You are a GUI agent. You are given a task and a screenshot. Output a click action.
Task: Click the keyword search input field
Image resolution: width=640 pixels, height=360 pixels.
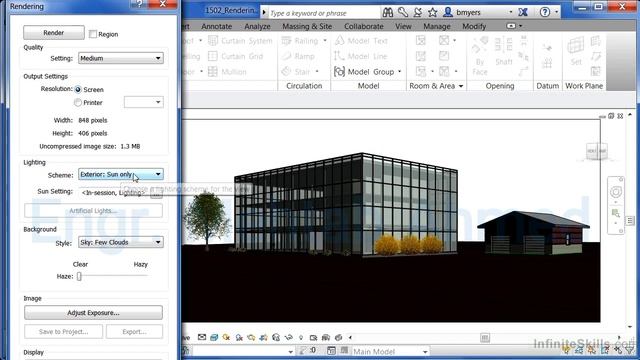[324, 13]
